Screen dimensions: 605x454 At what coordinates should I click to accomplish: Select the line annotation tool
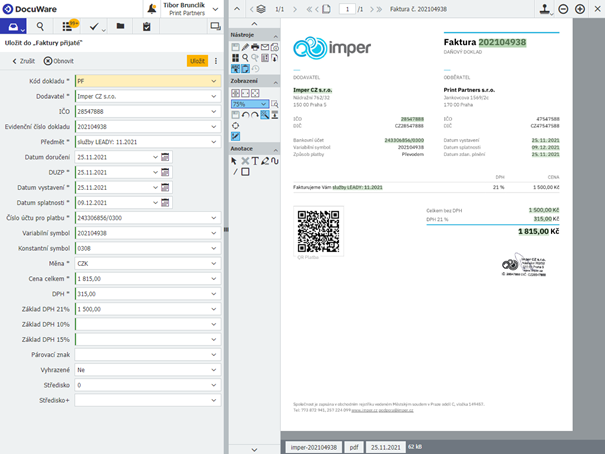tap(235, 172)
